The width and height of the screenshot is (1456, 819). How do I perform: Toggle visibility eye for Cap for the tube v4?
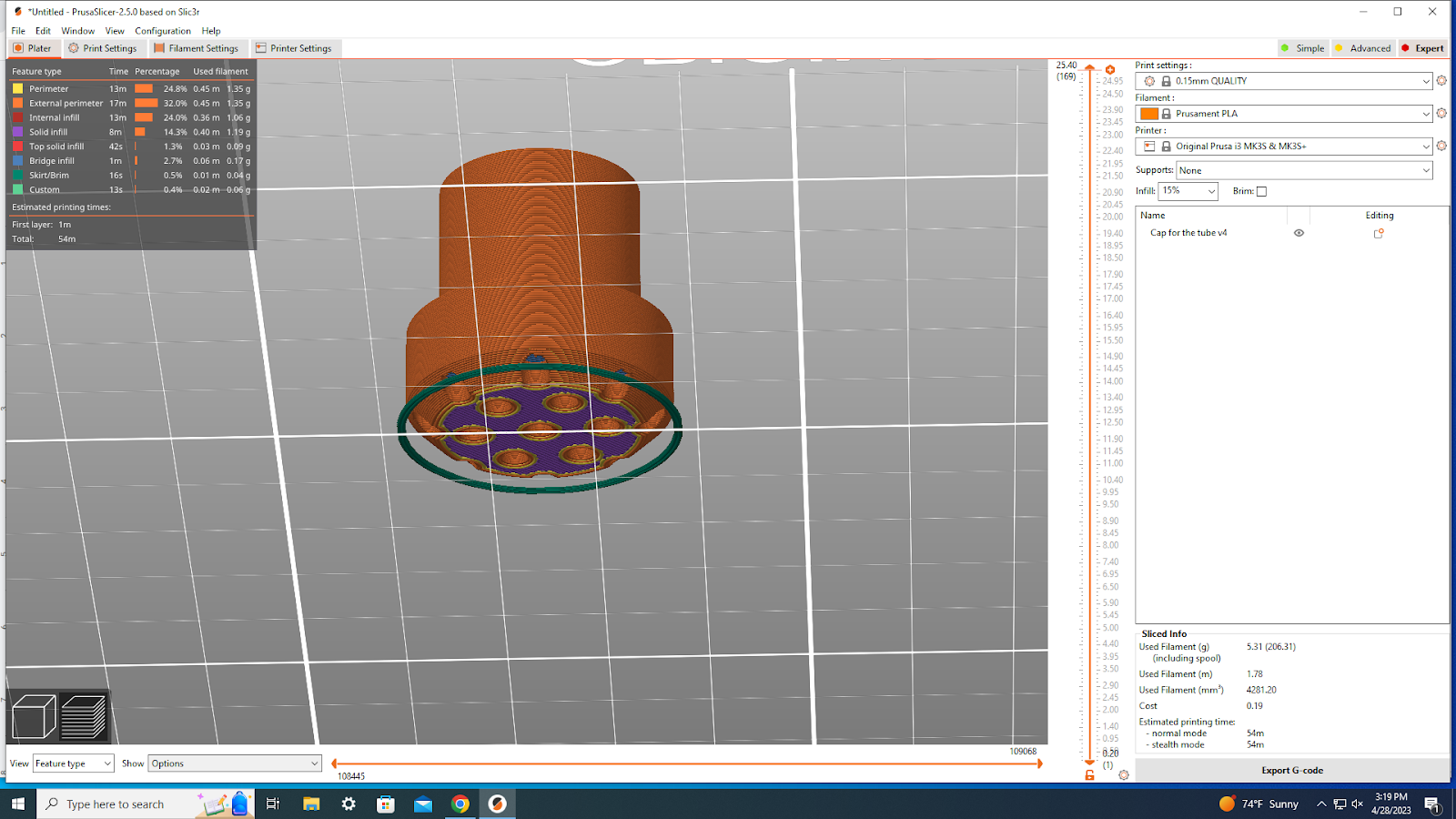coord(1299,233)
